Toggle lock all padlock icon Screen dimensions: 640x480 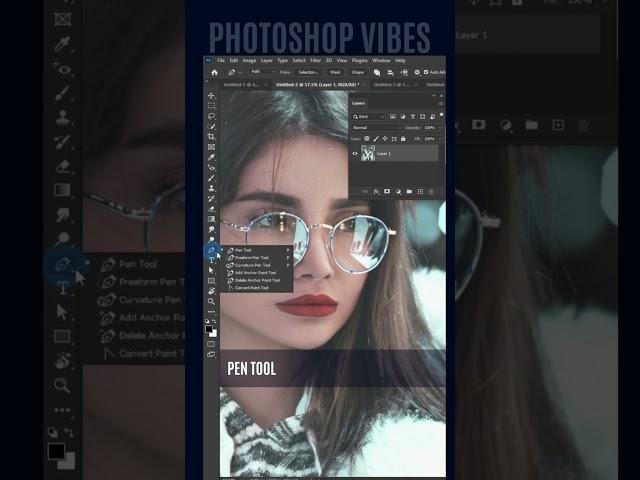[x=403, y=139]
